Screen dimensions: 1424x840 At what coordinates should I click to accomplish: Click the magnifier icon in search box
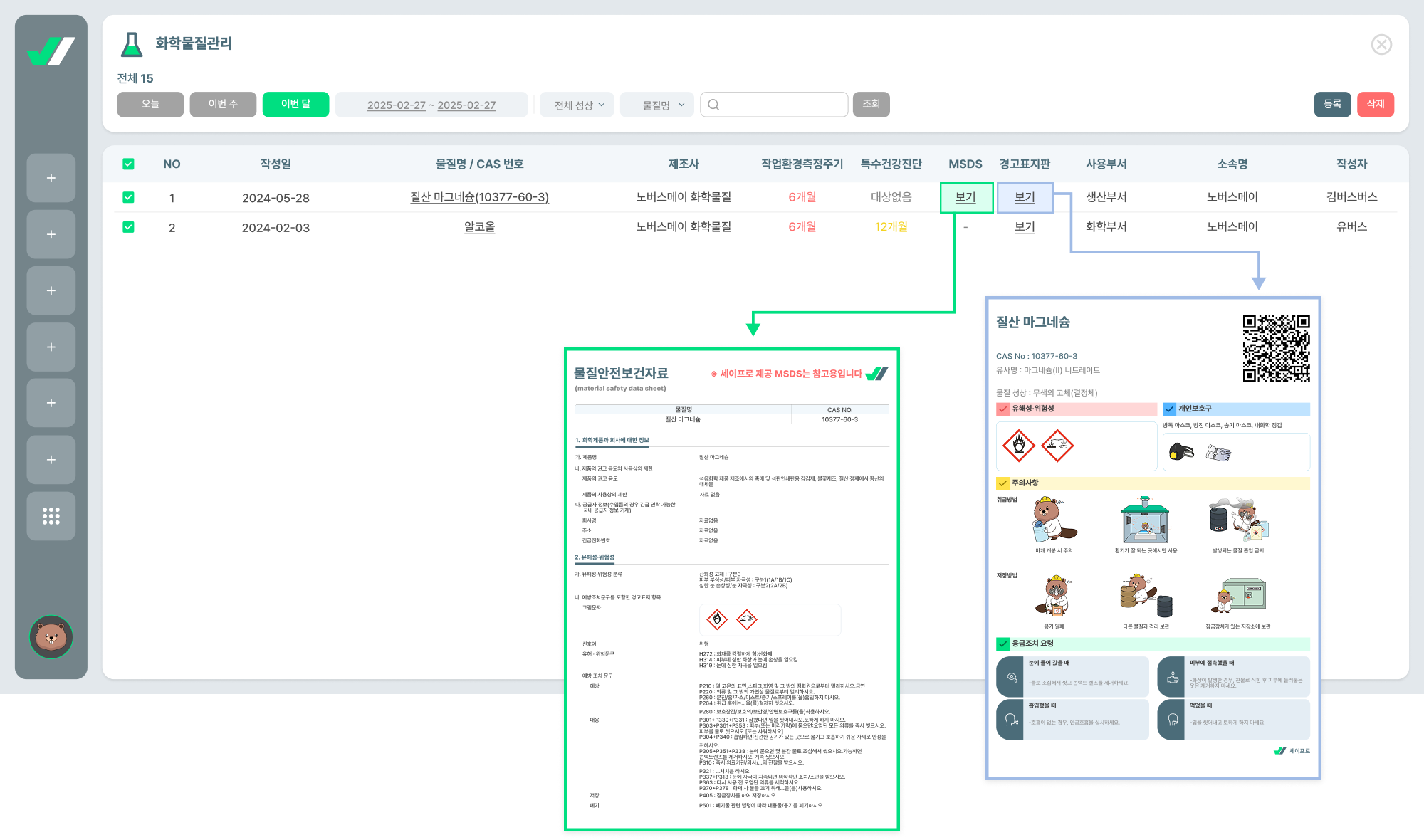(x=713, y=105)
